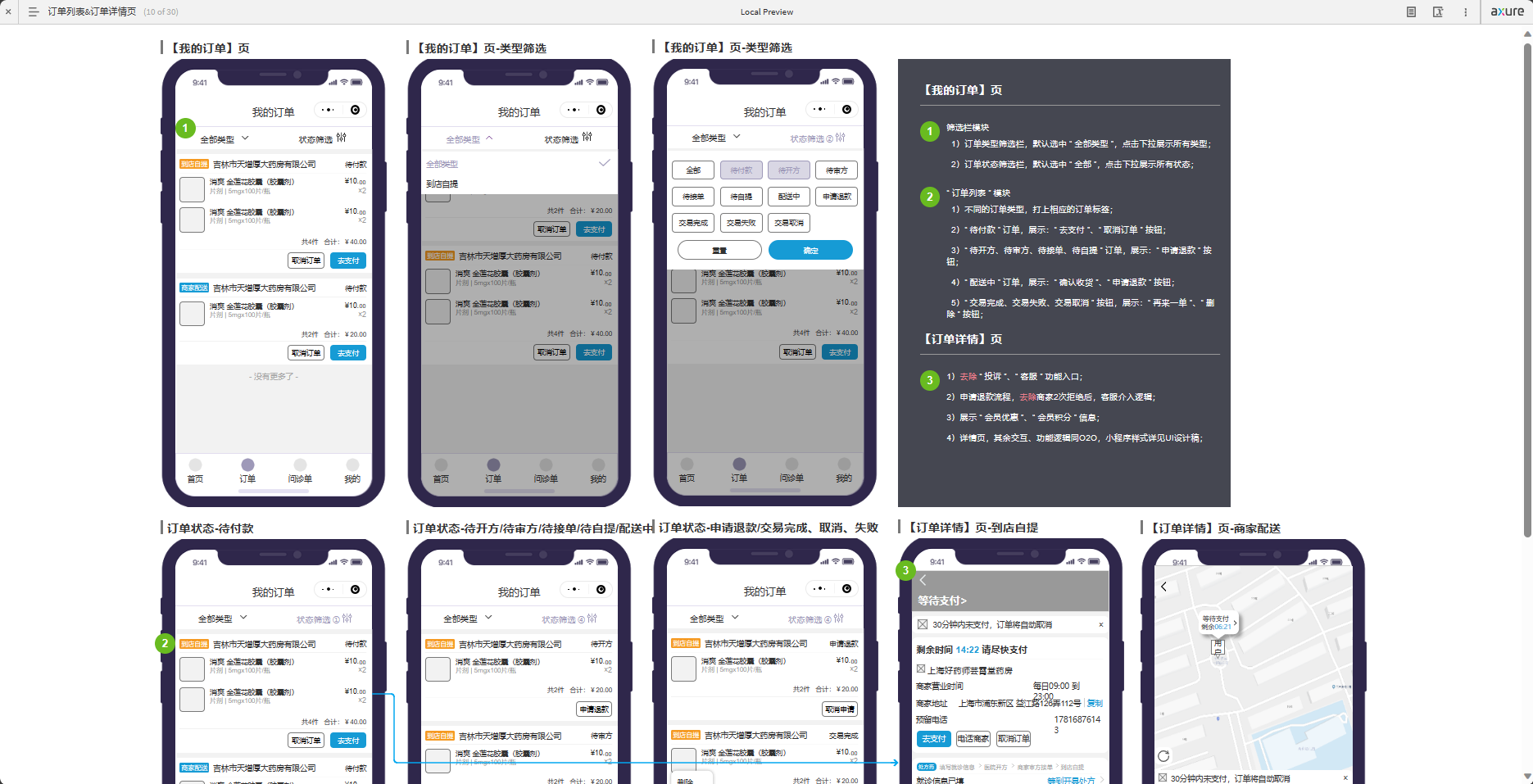Viewport: 1533px width, 784px height.
Task: Click checkmark icon beside 全部类型 option in dropdown
Action: tap(604, 163)
